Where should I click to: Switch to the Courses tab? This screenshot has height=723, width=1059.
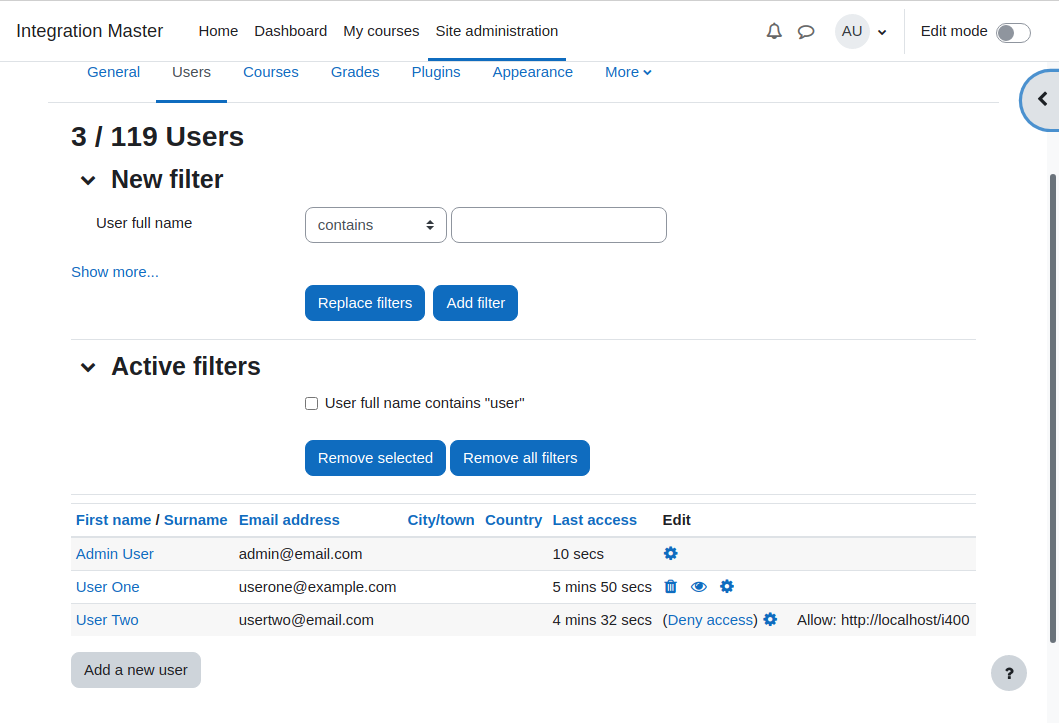(x=271, y=72)
